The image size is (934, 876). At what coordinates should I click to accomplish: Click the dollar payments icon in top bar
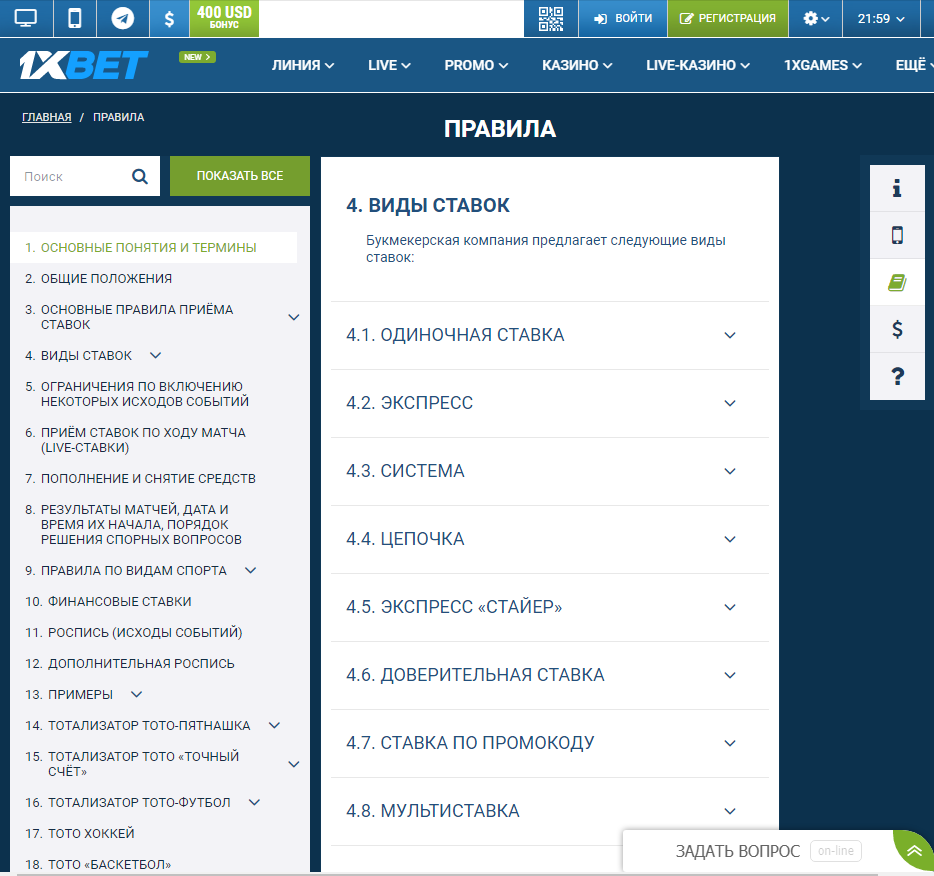click(x=169, y=18)
